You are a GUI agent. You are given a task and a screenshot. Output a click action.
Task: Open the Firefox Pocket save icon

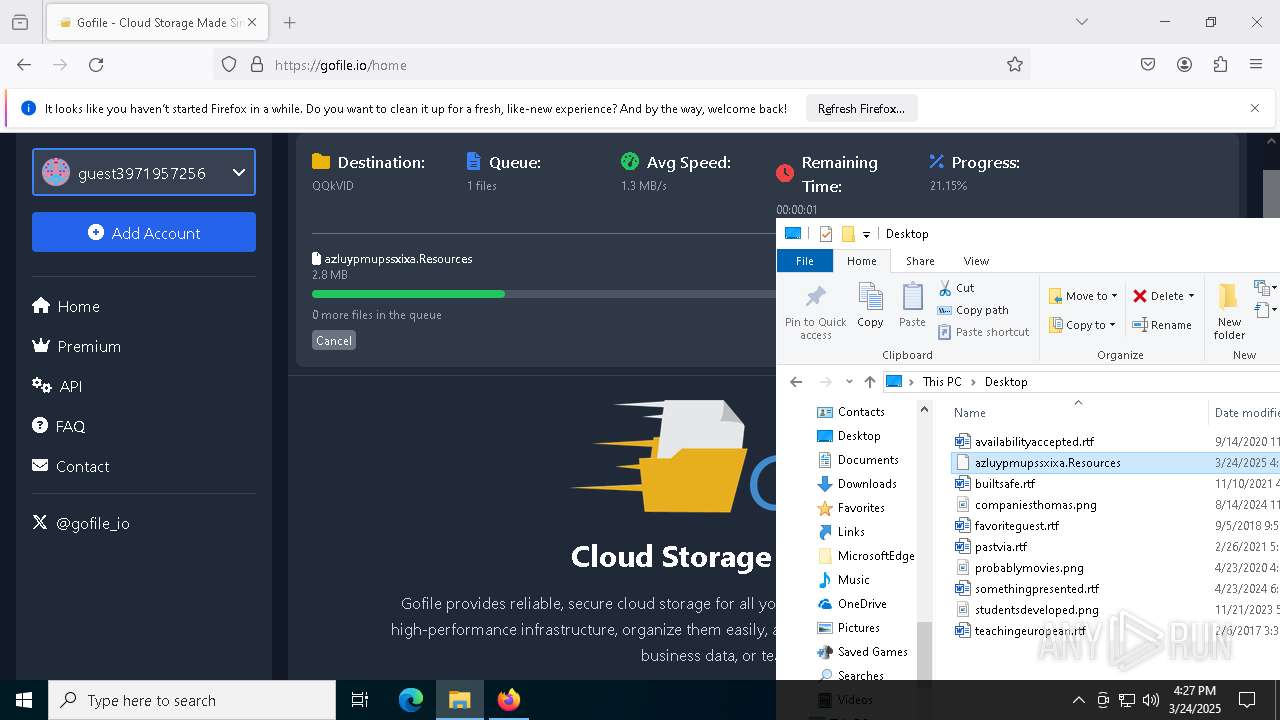pos(1148,65)
